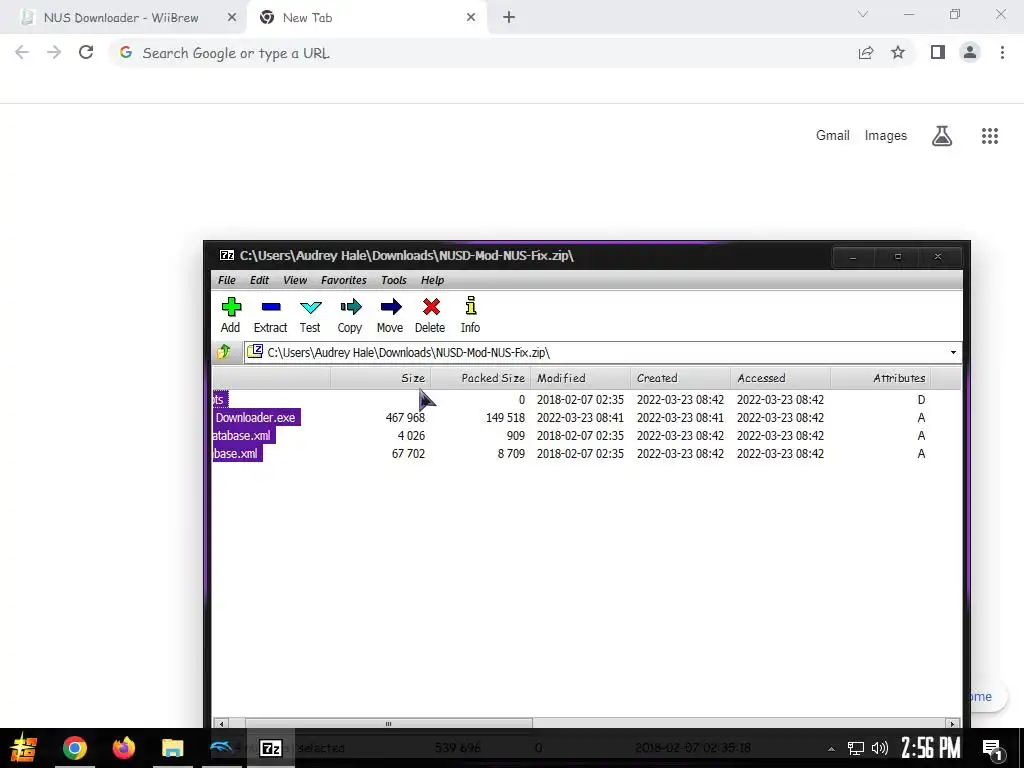1024x768 pixels.
Task: Open the Gmail link
Action: coord(833,136)
